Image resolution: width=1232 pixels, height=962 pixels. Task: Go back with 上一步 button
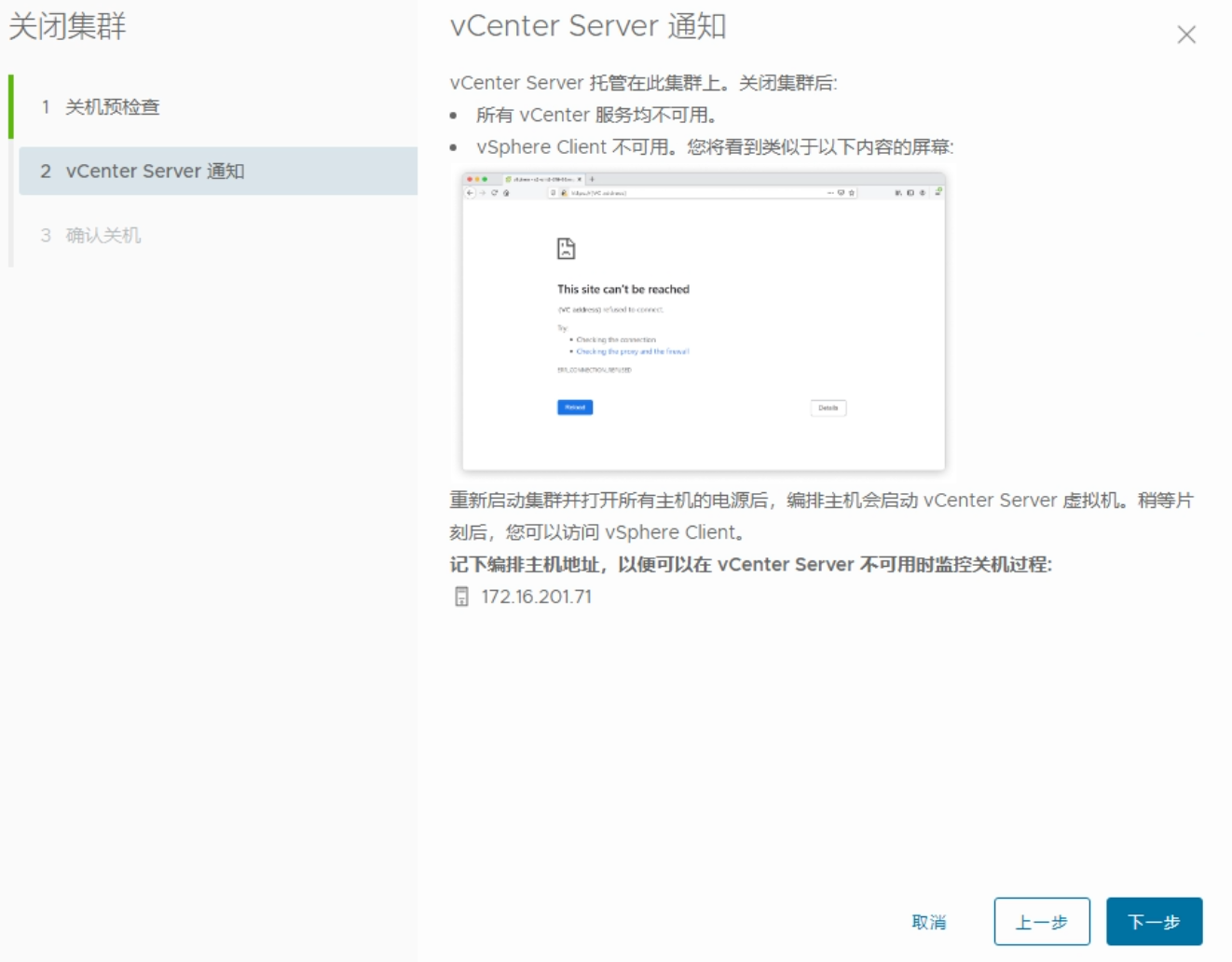(x=1041, y=922)
